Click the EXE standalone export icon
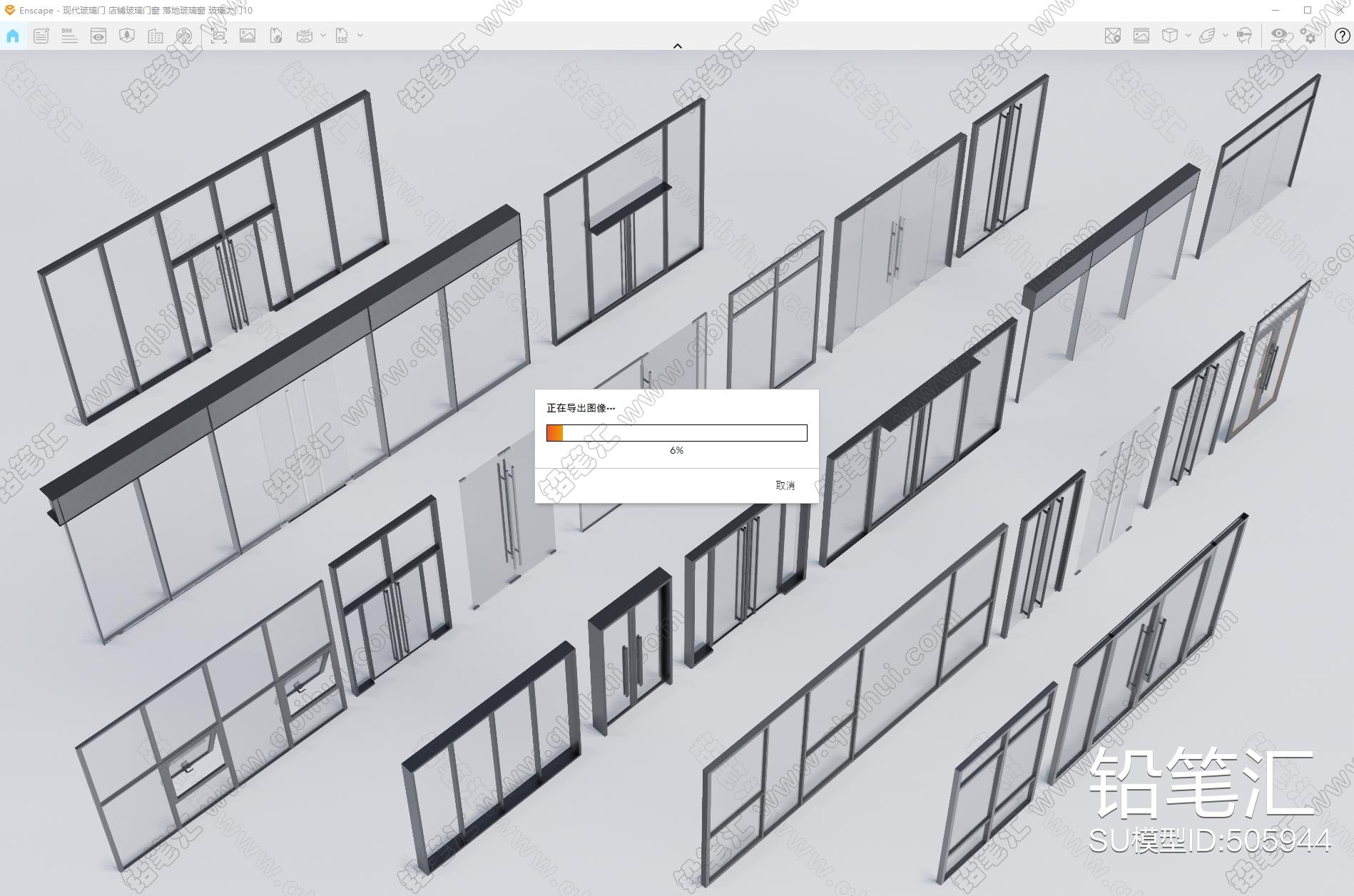 coord(342,36)
